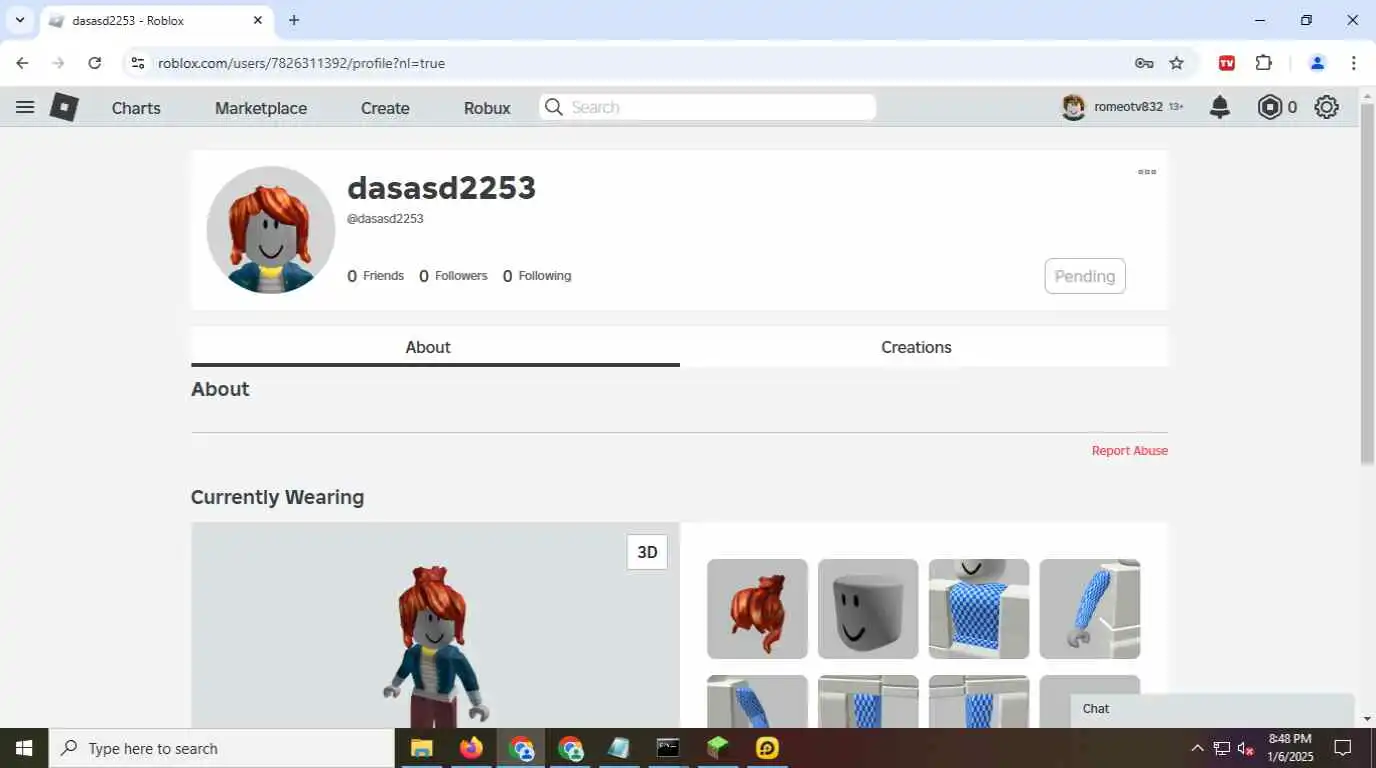Bookmark this page with the star

click(1177, 63)
